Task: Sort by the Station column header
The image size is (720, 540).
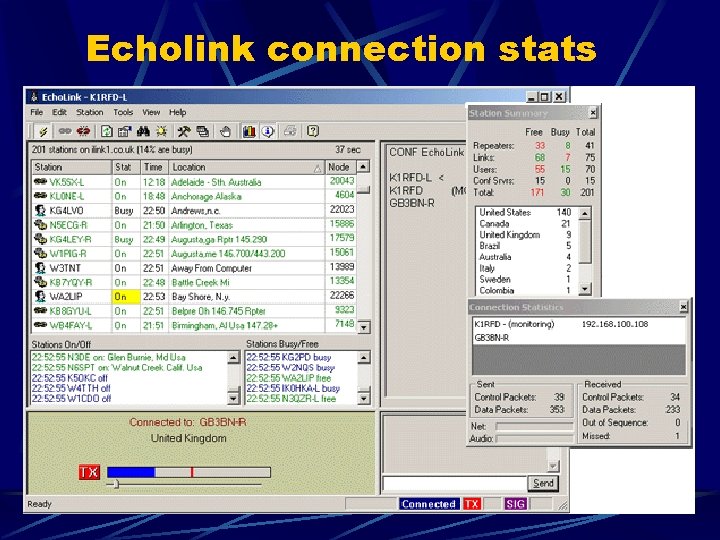Action: [72, 167]
